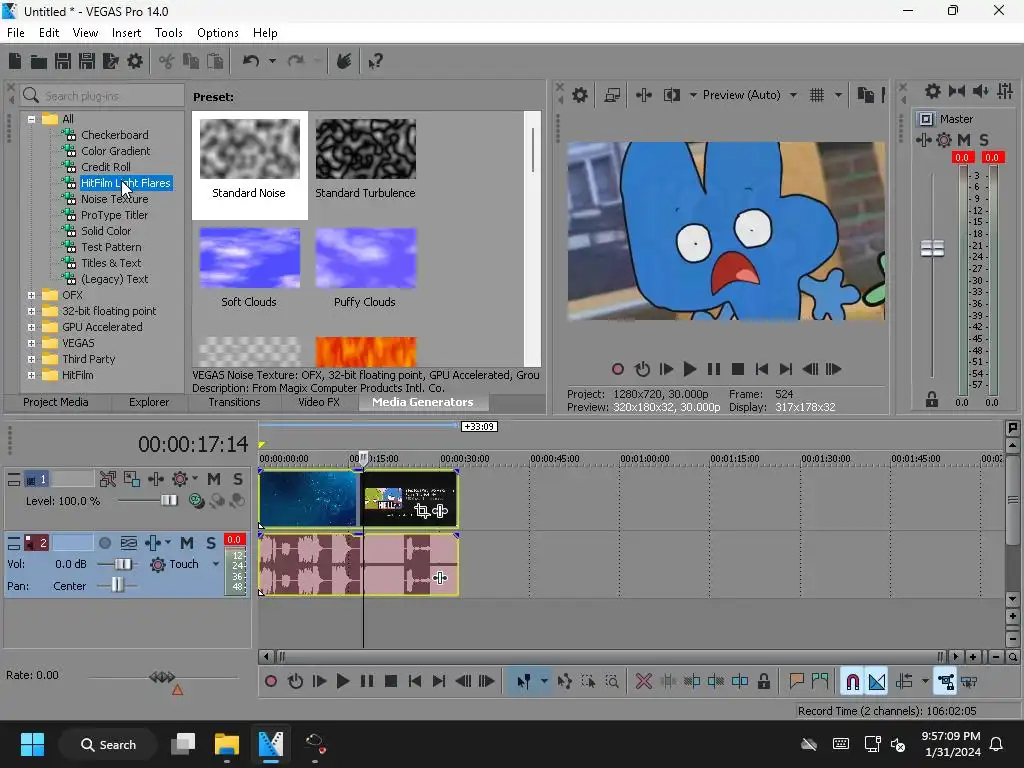Expand the Third Party folder
This screenshot has width=1024, height=768.
[x=31, y=359]
